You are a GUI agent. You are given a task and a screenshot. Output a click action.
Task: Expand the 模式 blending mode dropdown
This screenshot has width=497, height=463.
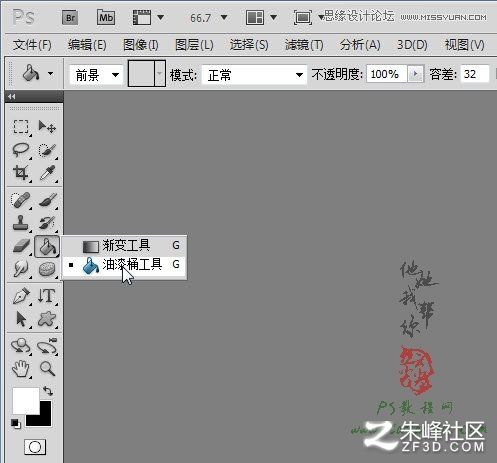[254, 75]
